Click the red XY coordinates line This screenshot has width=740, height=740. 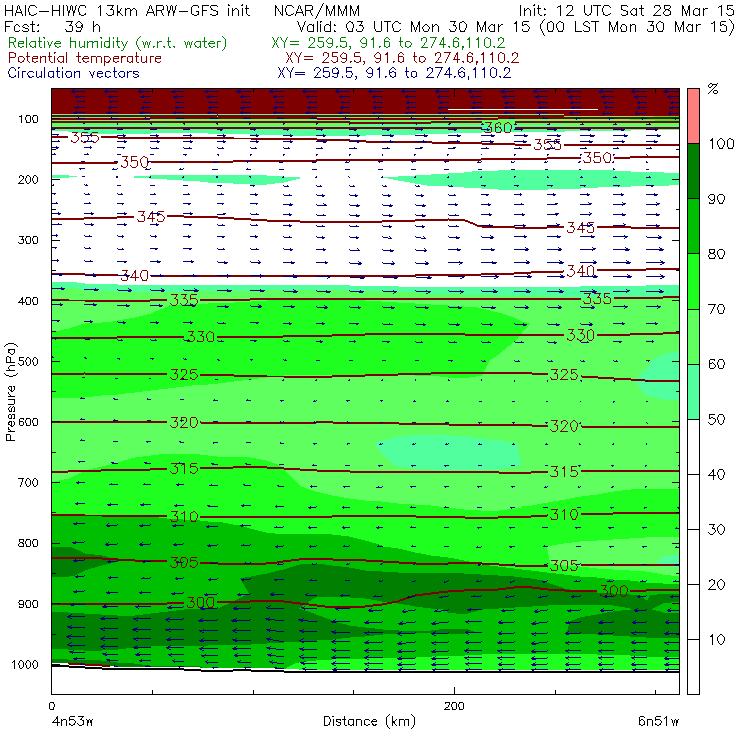click(402, 58)
